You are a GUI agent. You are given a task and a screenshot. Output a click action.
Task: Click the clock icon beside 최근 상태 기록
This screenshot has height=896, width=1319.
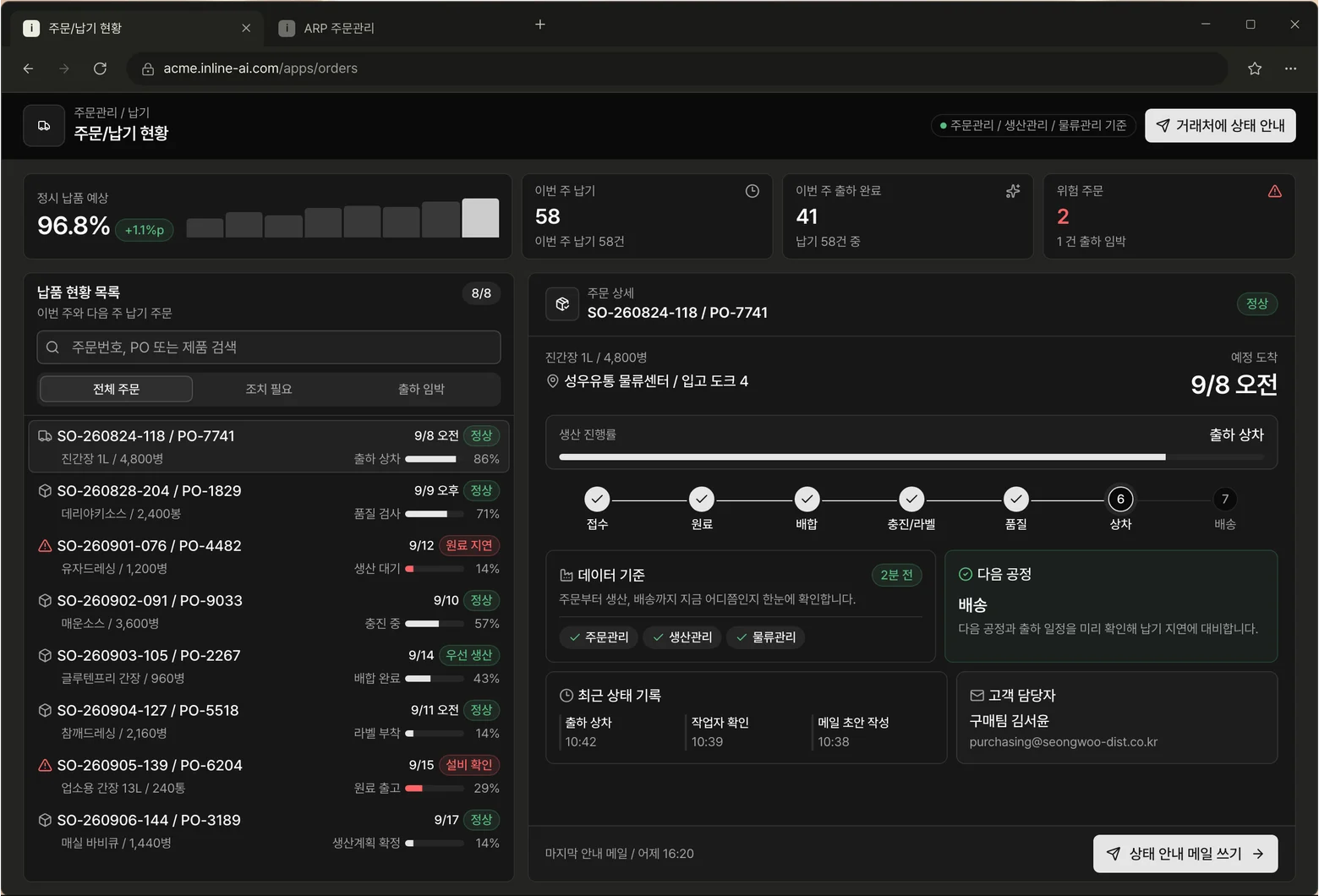[566, 696]
